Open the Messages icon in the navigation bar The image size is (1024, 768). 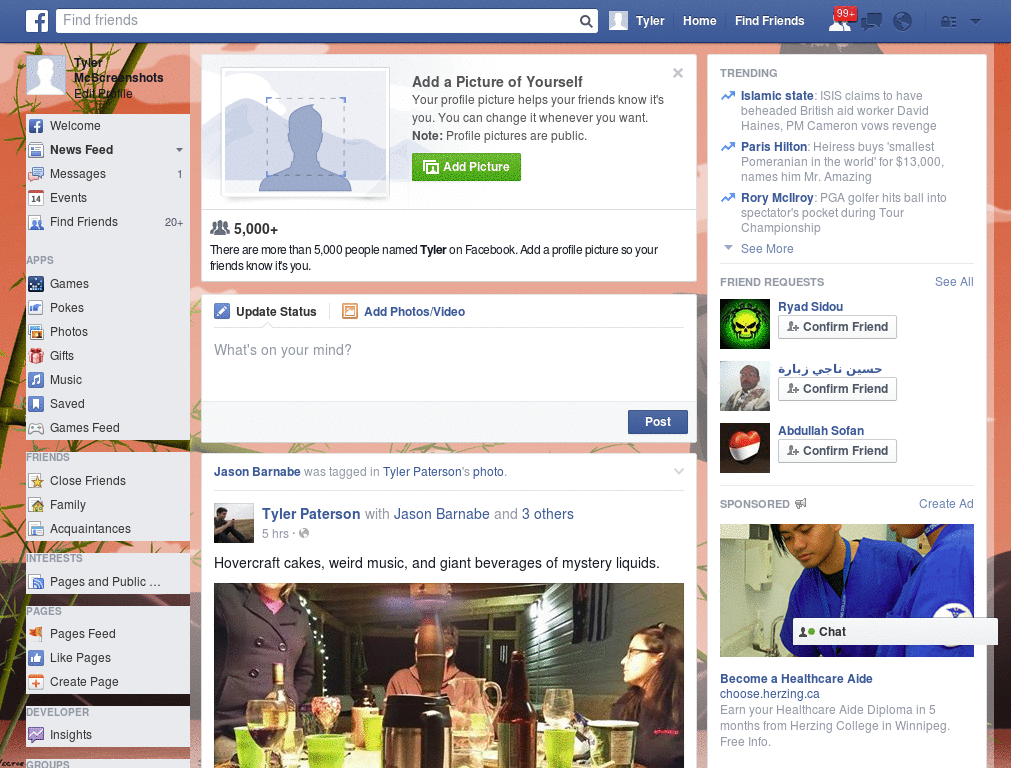pyautogui.click(x=870, y=20)
